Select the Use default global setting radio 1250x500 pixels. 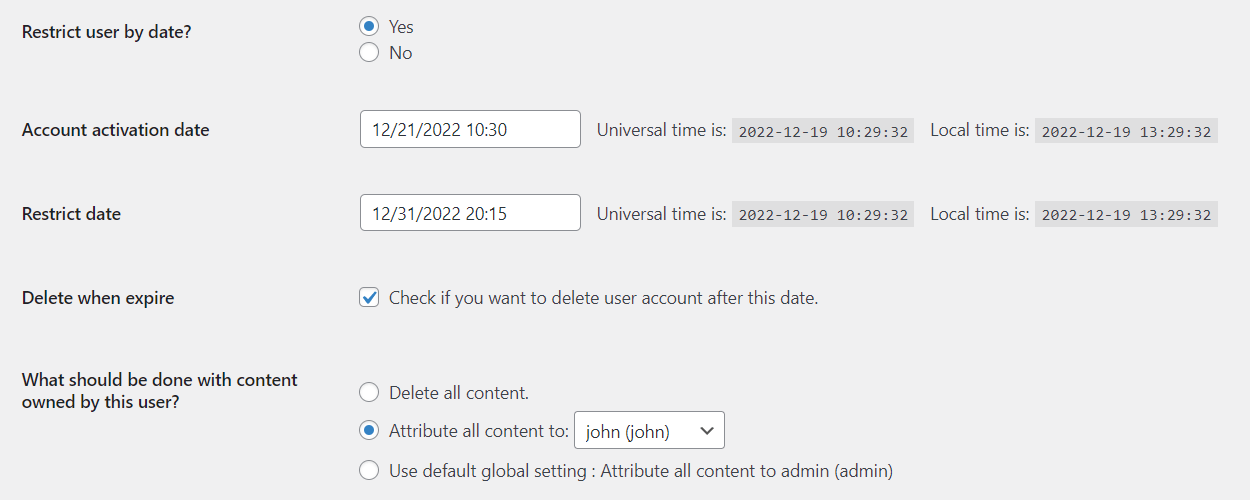point(369,470)
